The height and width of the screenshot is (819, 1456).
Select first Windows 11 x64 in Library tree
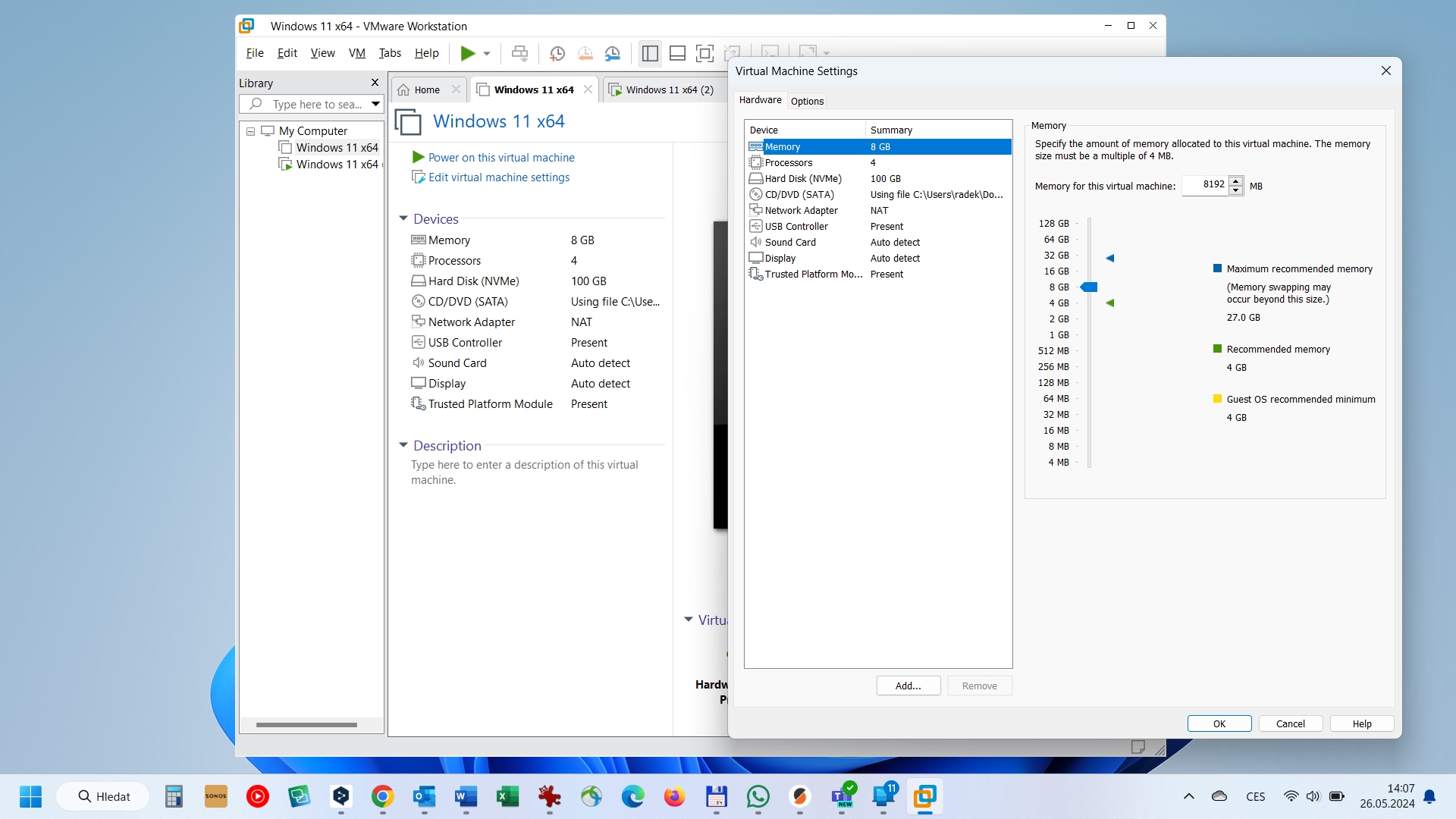coord(337,148)
